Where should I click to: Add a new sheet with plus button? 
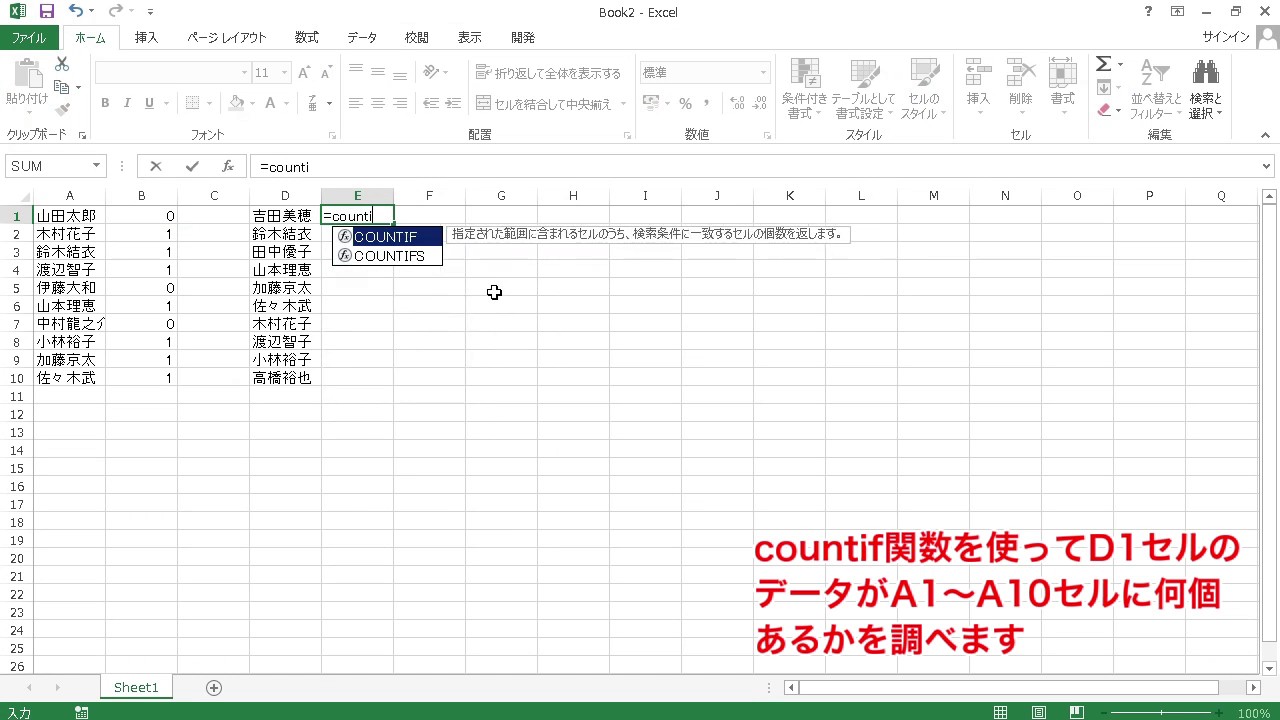click(x=213, y=687)
